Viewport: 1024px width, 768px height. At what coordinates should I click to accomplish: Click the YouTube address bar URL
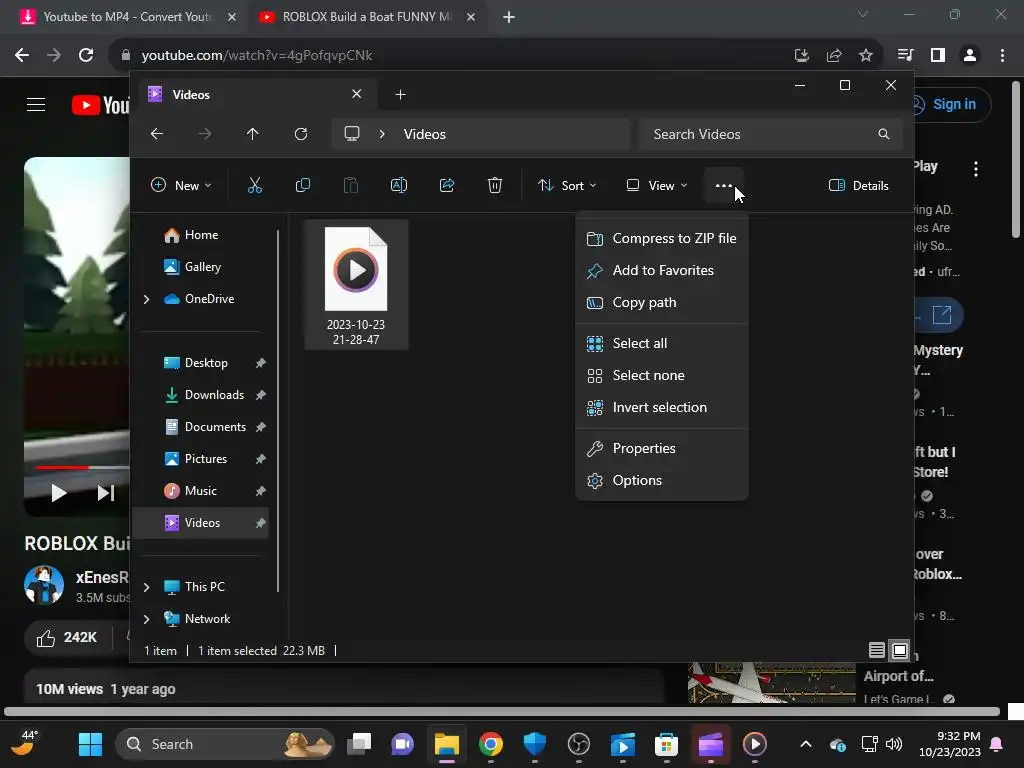257,56
